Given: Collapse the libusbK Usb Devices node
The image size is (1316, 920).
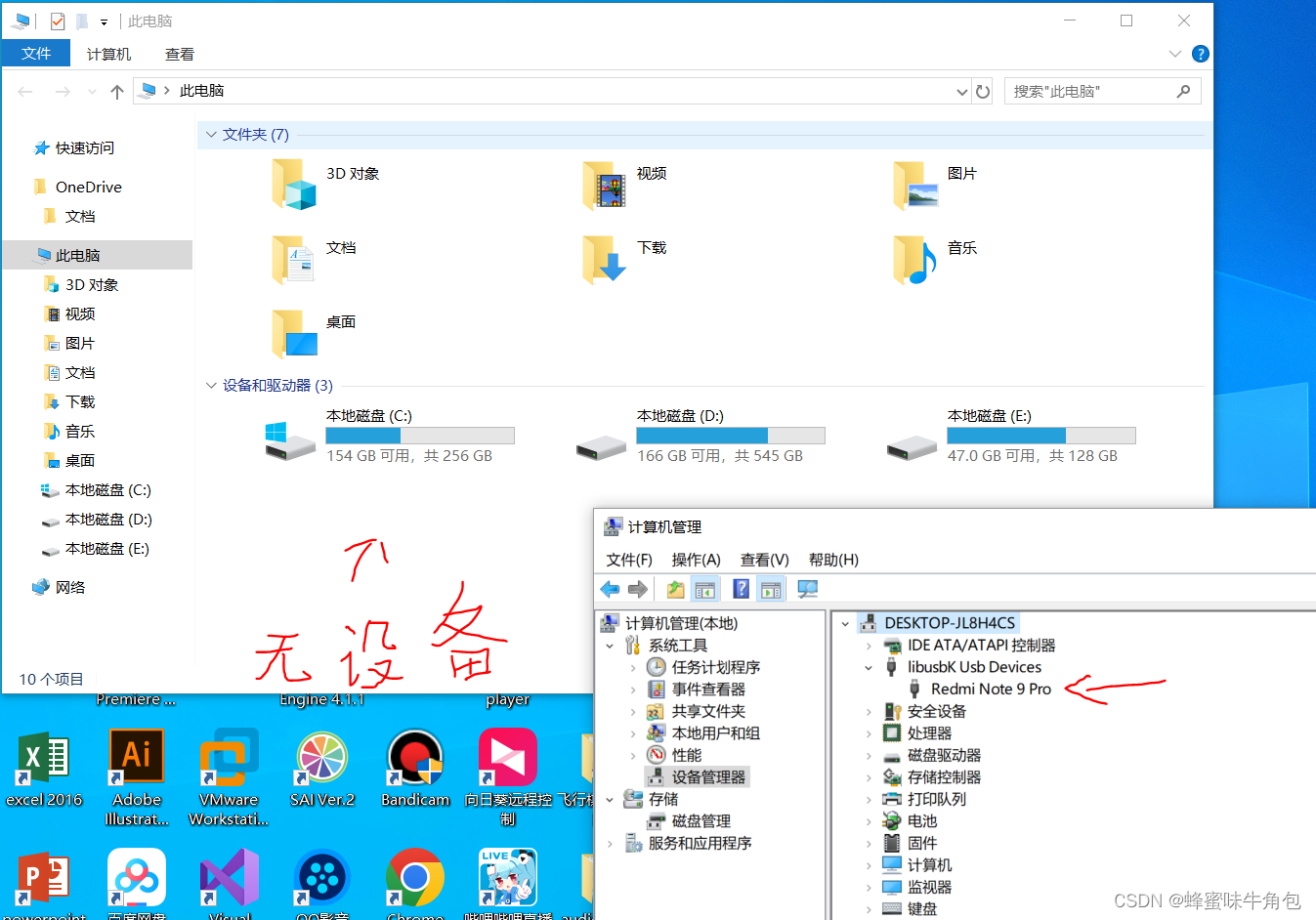Looking at the screenshot, I should [x=868, y=667].
